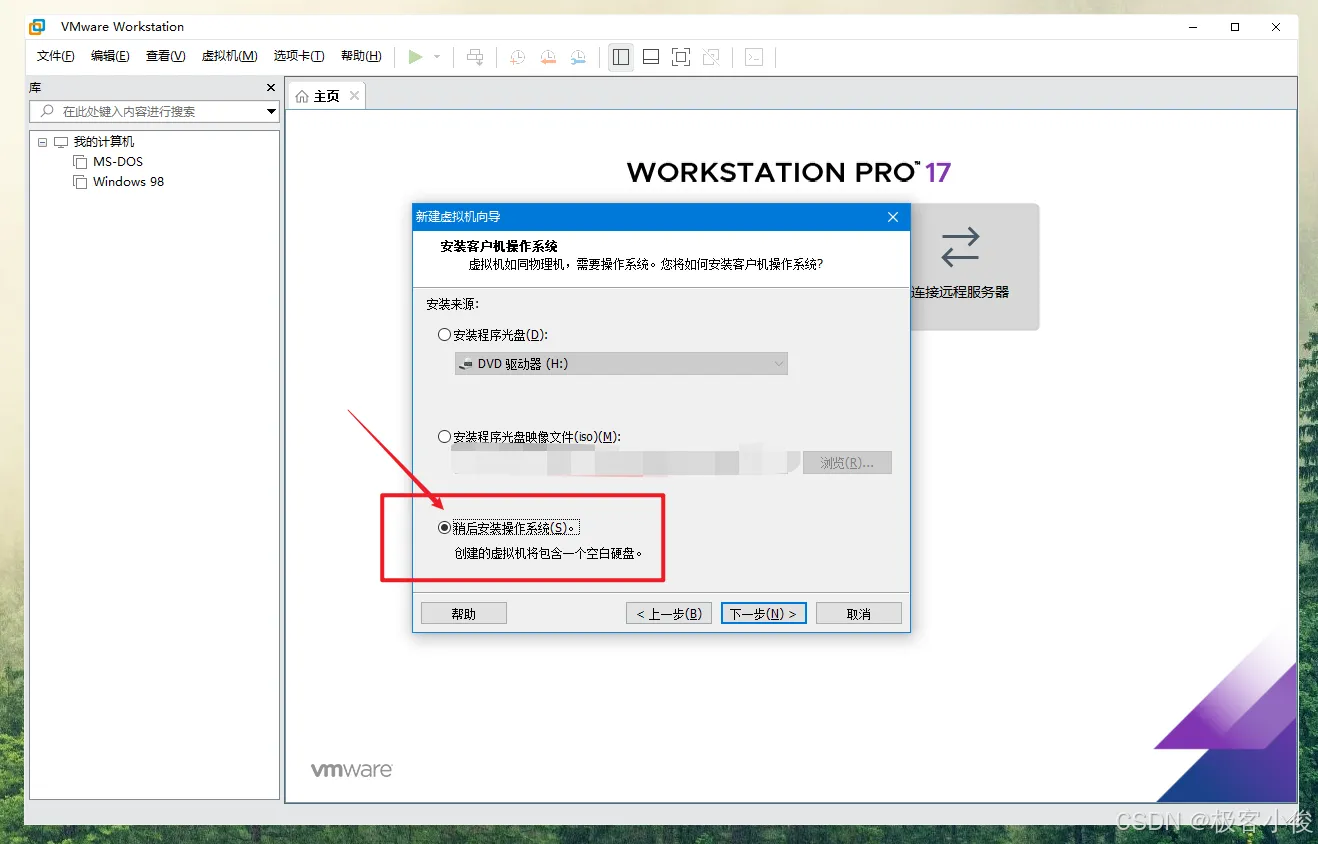This screenshot has height=844, width=1318.
Task: Click the console view toolbar icon
Action: [x=754, y=57]
